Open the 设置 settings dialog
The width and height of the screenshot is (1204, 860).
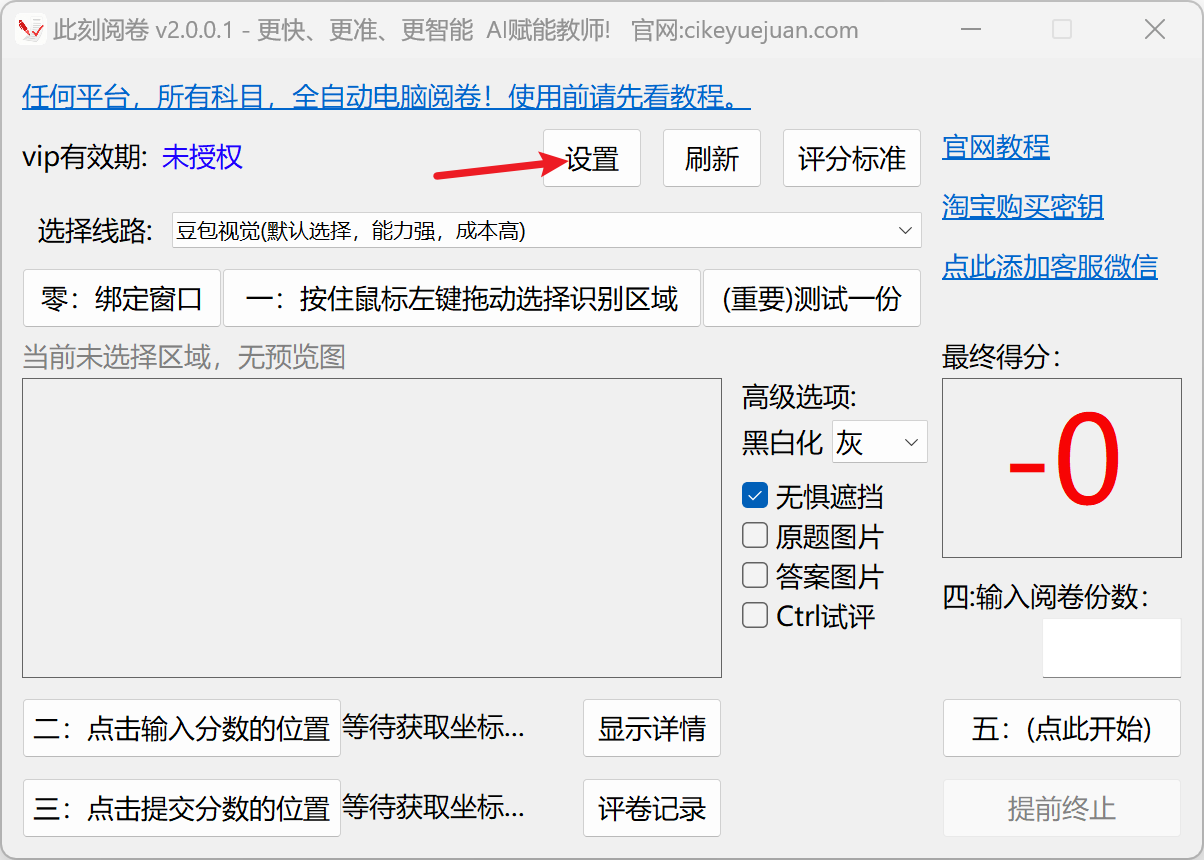click(591, 158)
